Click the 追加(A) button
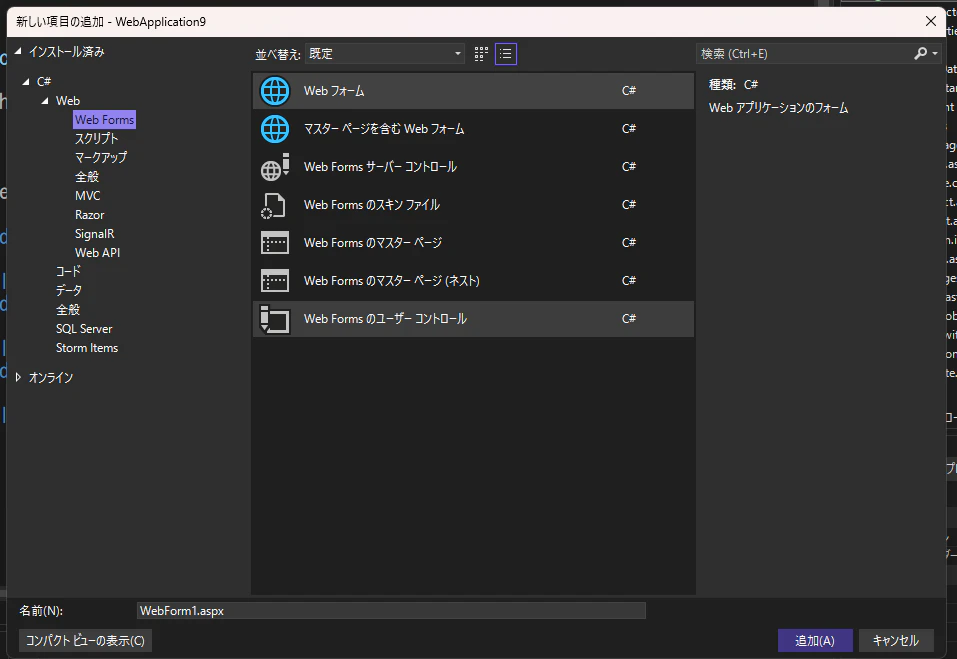The height and width of the screenshot is (659, 957). (x=815, y=641)
